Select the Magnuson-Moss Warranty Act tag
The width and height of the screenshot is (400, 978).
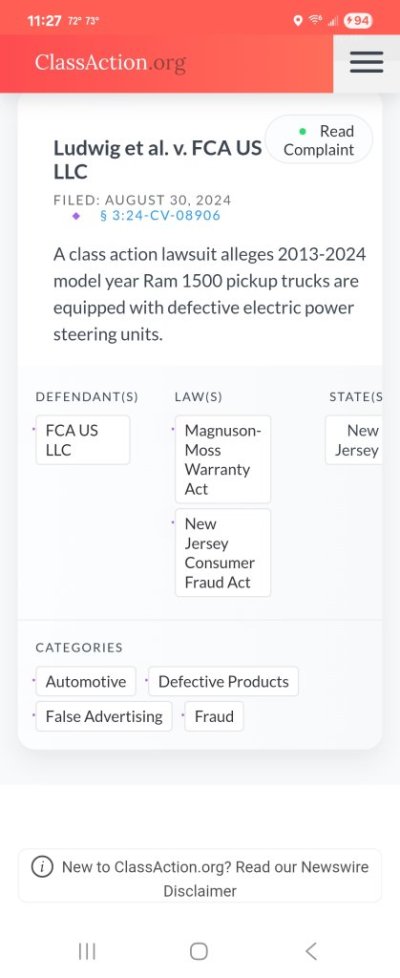click(223, 459)
